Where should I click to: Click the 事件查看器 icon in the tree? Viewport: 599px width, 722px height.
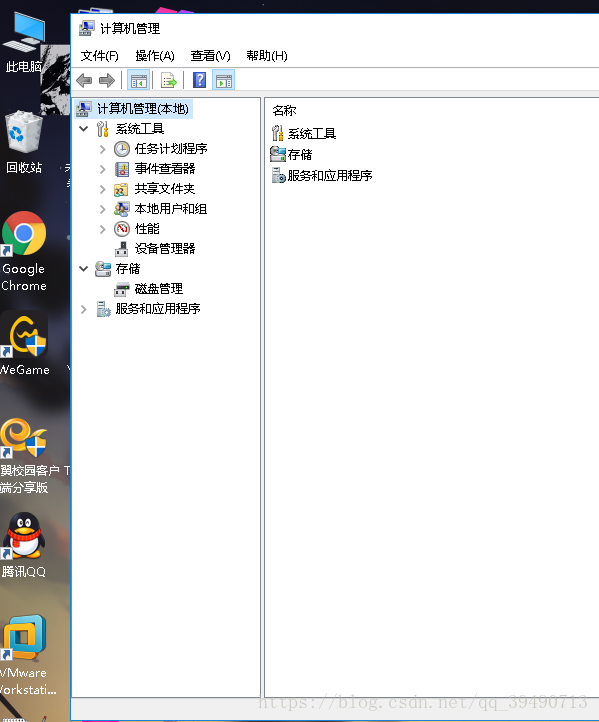click(122, 169)
